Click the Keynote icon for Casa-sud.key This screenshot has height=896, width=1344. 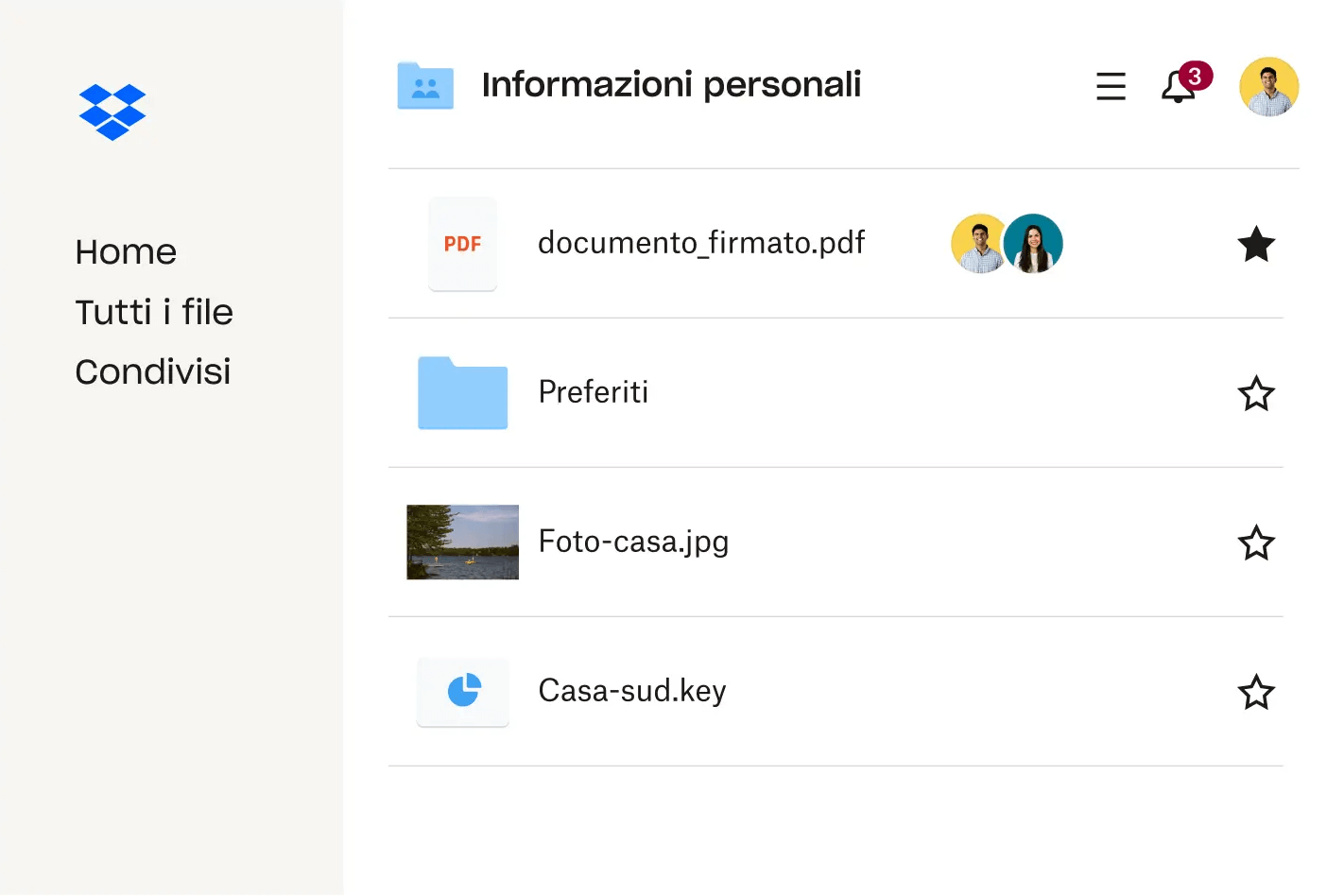pos(462,691)
